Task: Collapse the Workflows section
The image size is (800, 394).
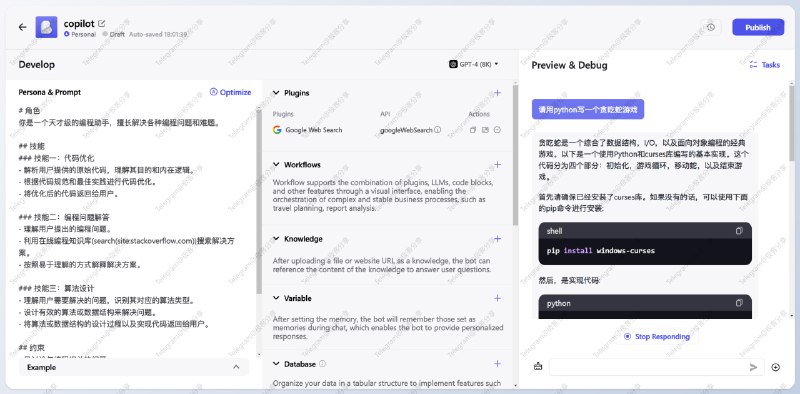Action: [276, 164]
